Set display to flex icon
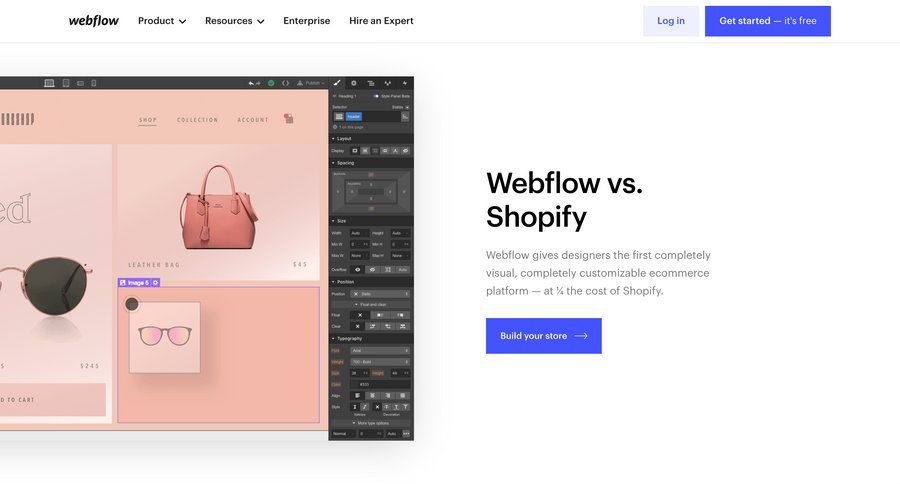Screen dimensions: 900x484 click(x=365, y=150)
